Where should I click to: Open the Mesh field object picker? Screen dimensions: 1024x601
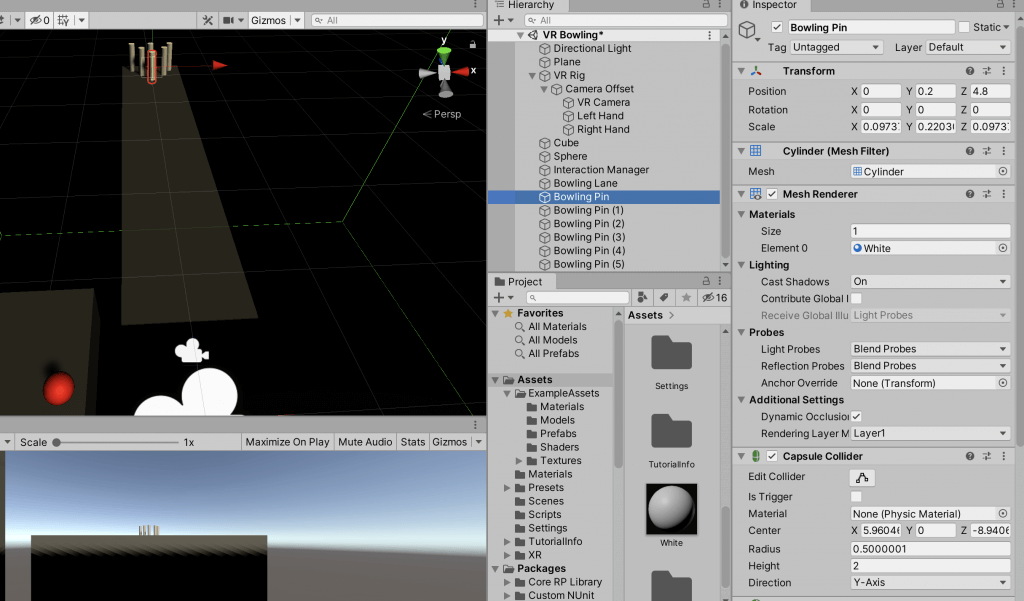point(1003,172)
